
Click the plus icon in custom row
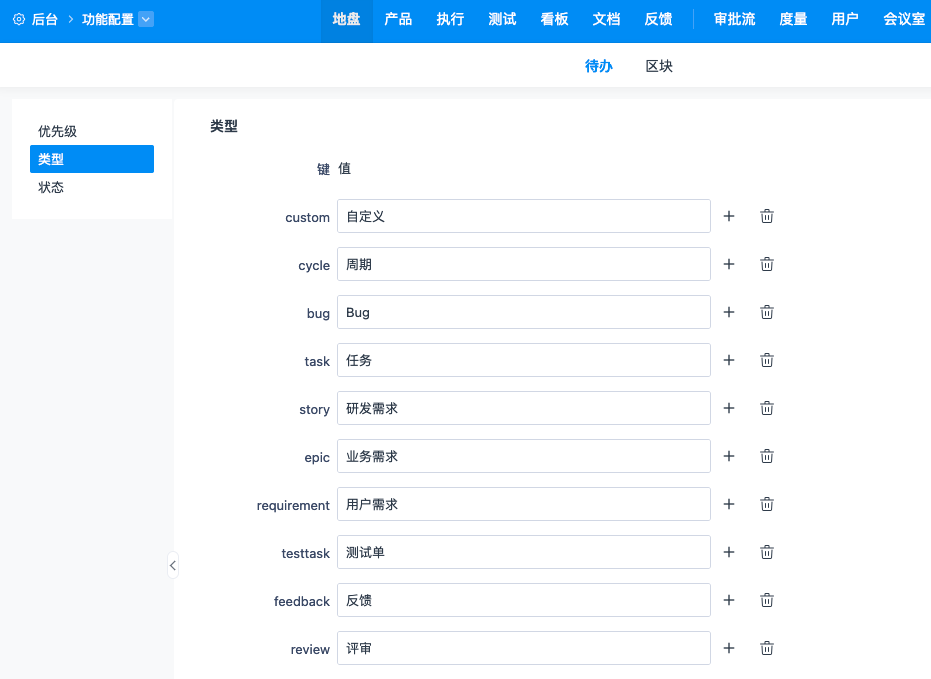tap(729, 216)
